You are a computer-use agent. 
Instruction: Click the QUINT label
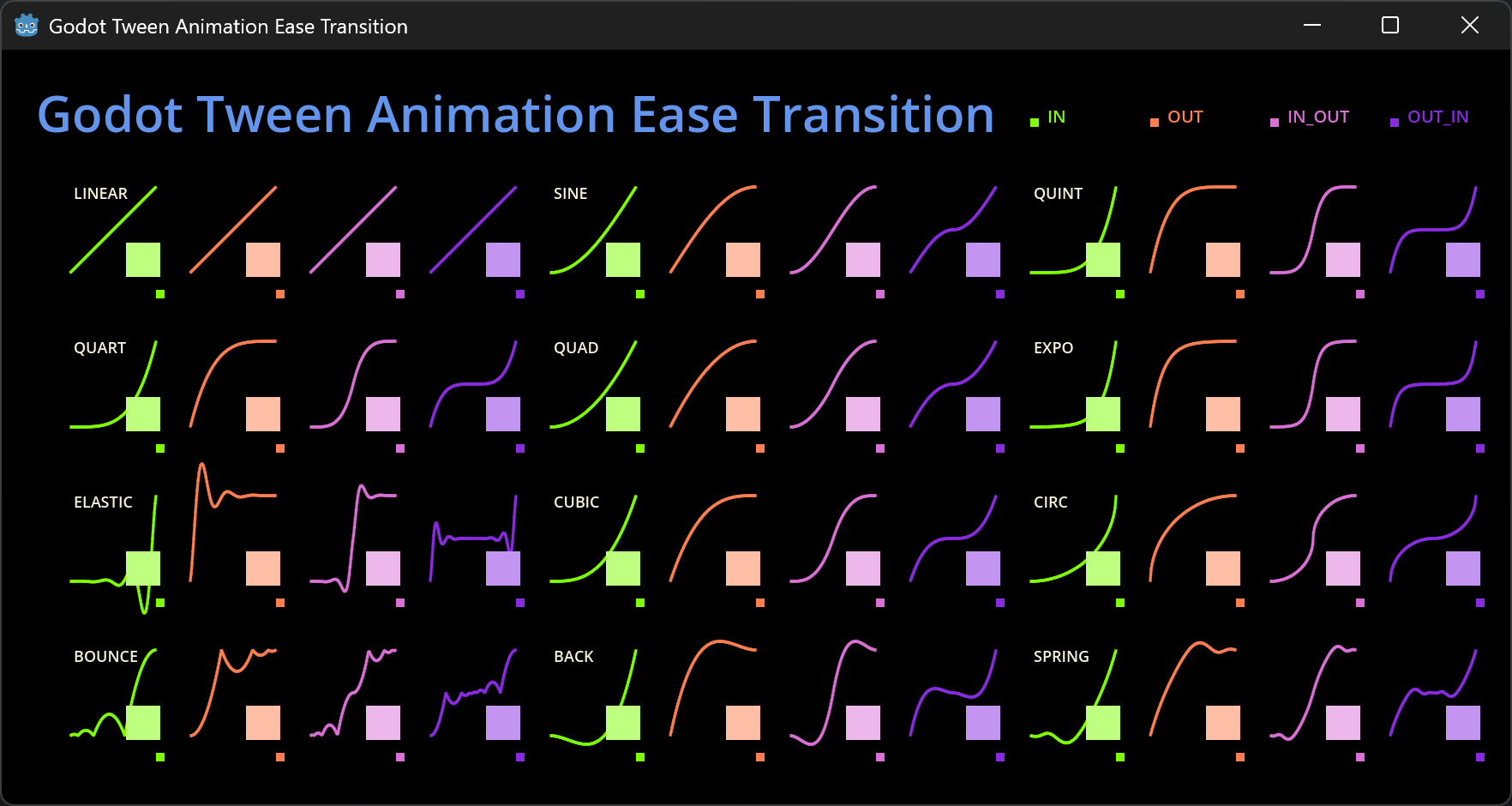pyautogui.click(x=1058, y=194)
